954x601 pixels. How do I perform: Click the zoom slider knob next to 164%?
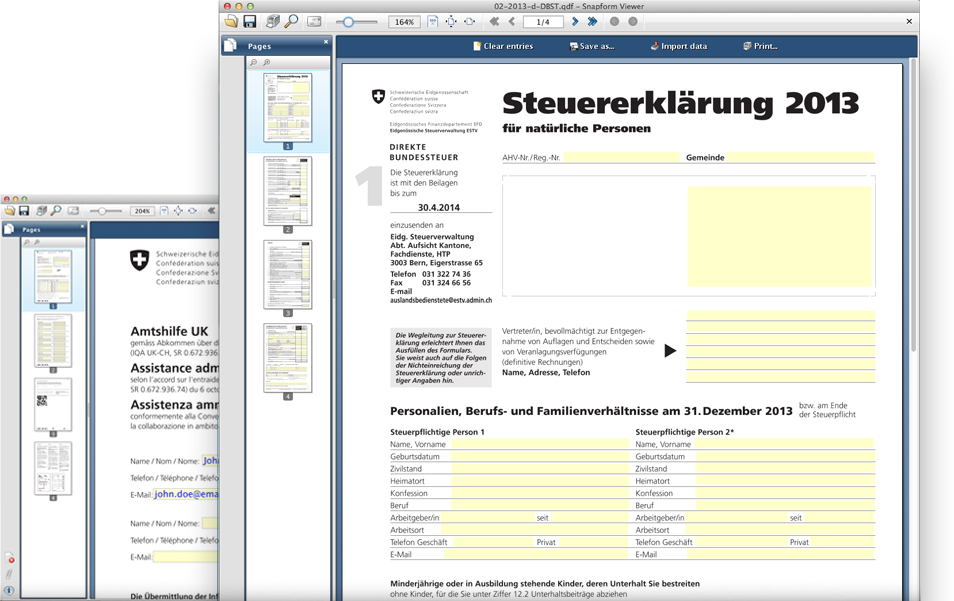(347, 21)
